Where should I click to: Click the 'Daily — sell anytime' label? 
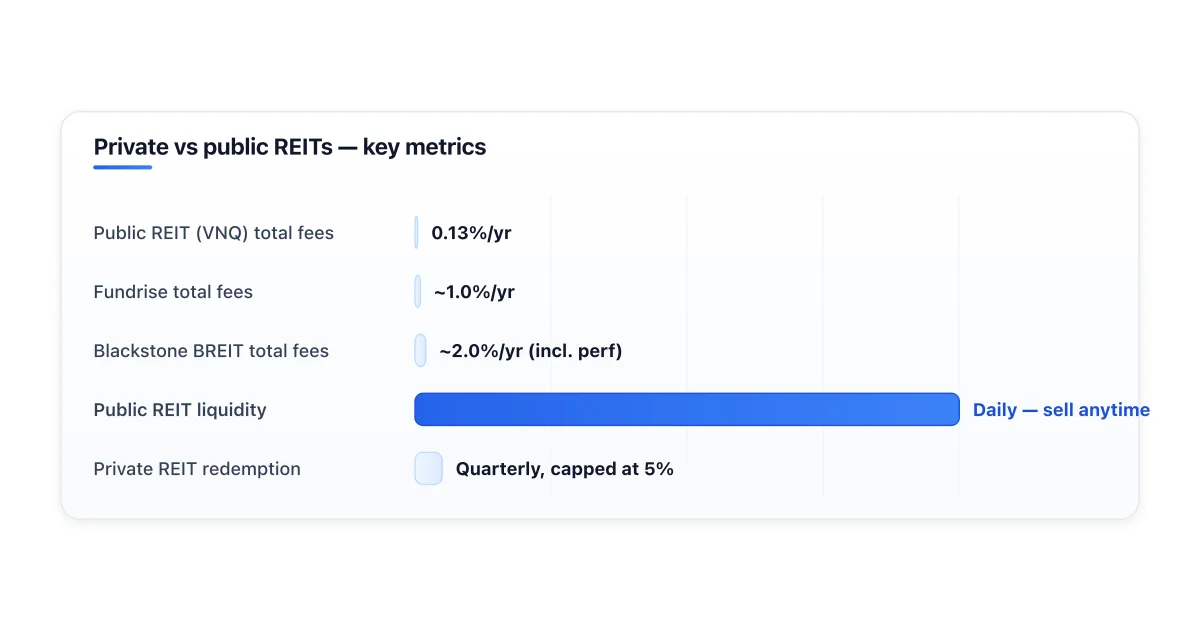pos(1061,410)
